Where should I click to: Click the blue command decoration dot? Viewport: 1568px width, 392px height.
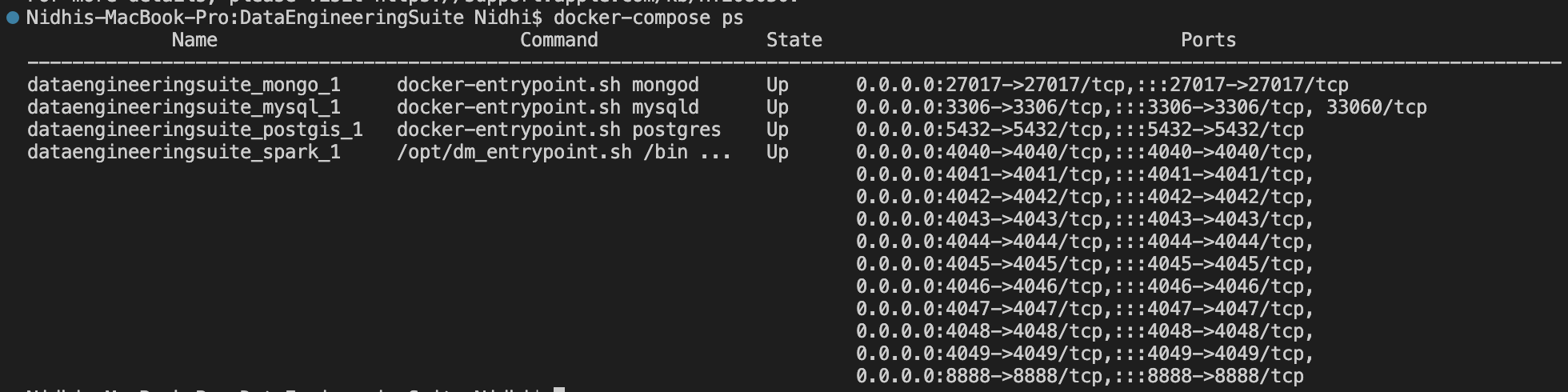pos(13,18)
